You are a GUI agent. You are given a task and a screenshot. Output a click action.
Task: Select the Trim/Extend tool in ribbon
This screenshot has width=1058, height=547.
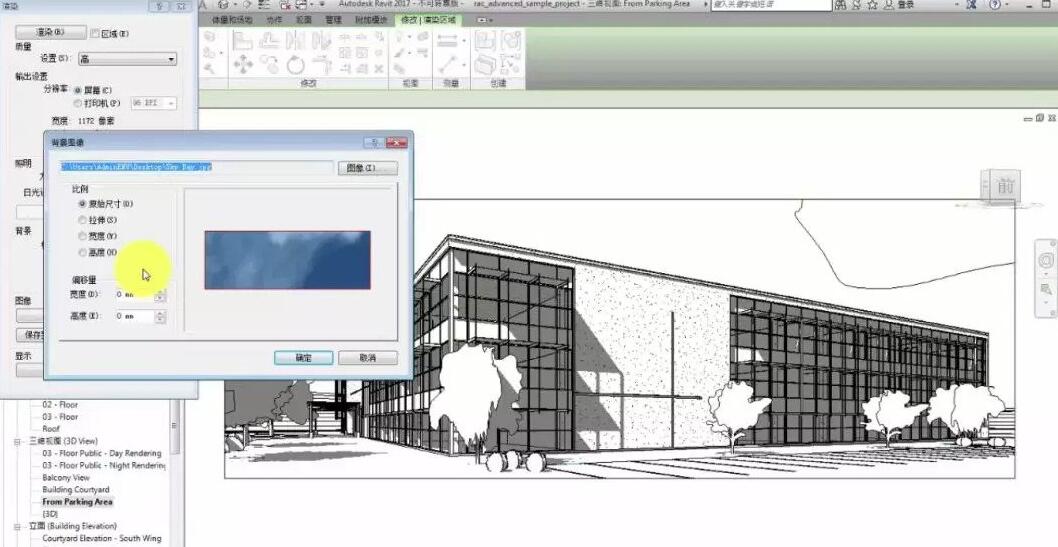tap(323, 65)
